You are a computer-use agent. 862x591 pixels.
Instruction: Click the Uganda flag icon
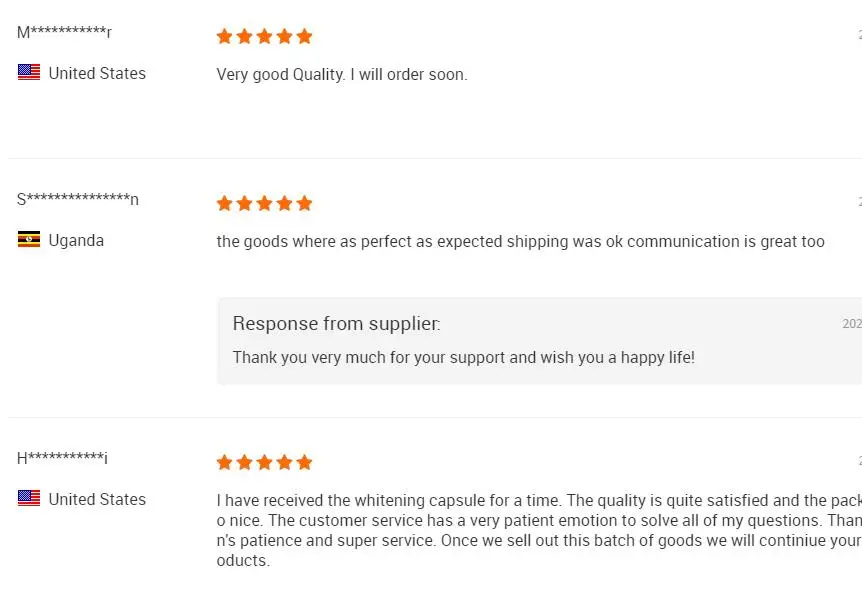tap(29, 239)
